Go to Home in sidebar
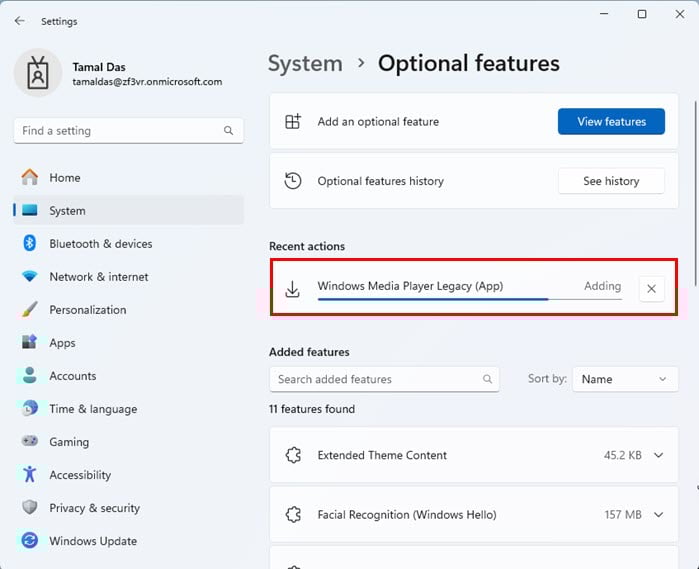This screenshot has width=699, height=569. [x=64, y=178]
